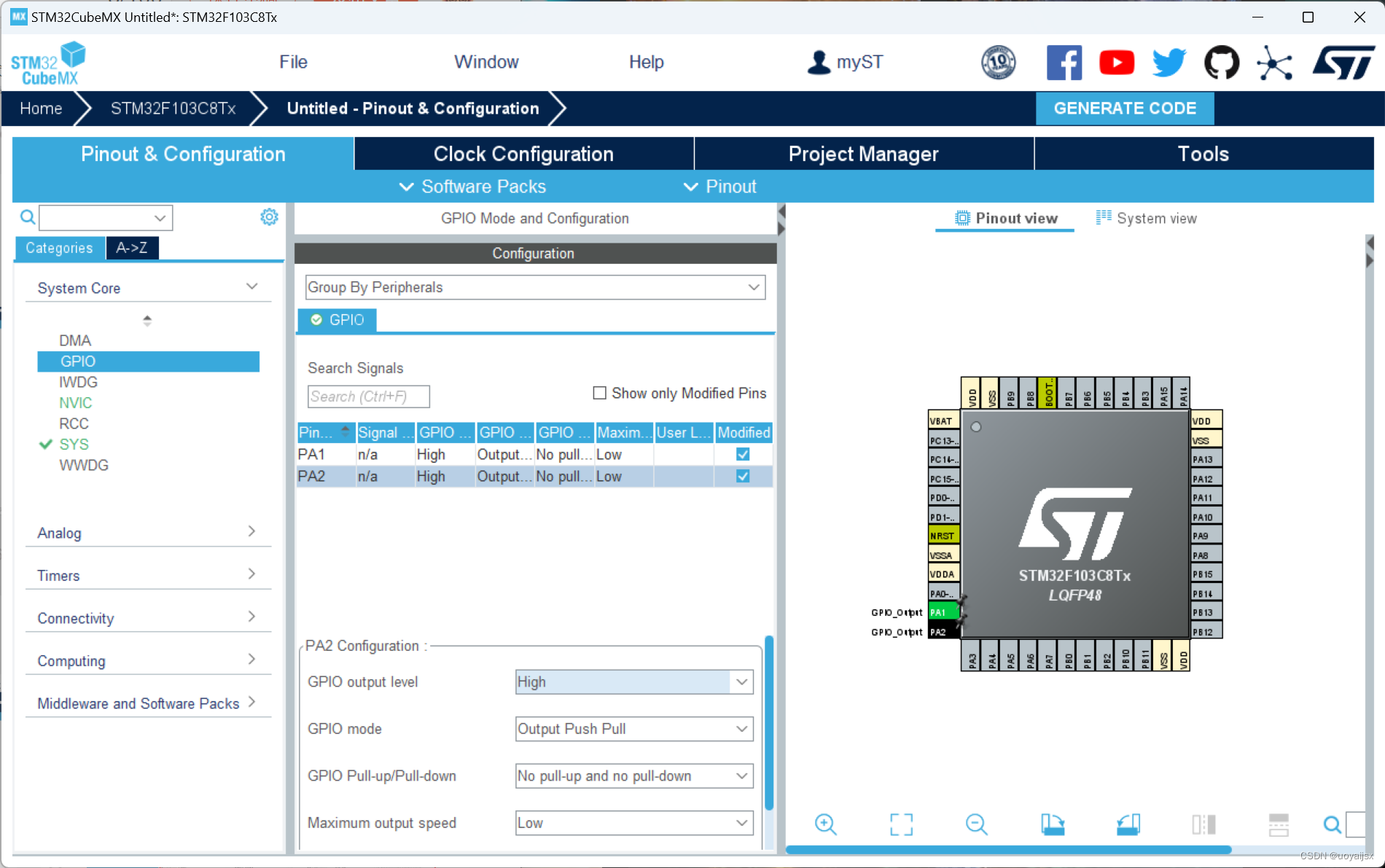Open the Window menu
The height and width of the screenshot is (868, 1385).
click(486, 62)
